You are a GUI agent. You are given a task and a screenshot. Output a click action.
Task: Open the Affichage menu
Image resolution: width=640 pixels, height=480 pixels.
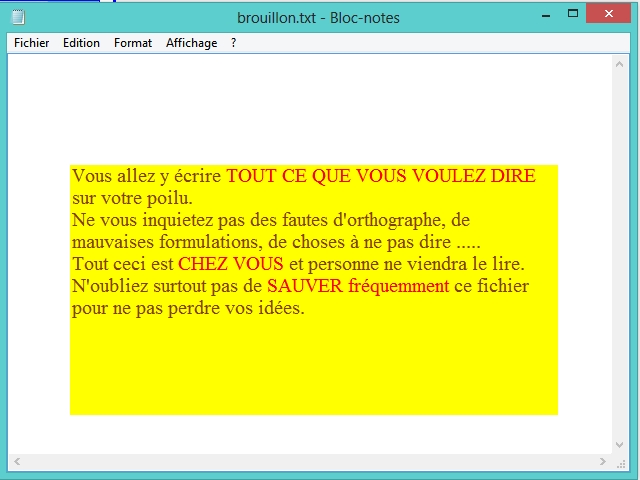pos(191,43)
